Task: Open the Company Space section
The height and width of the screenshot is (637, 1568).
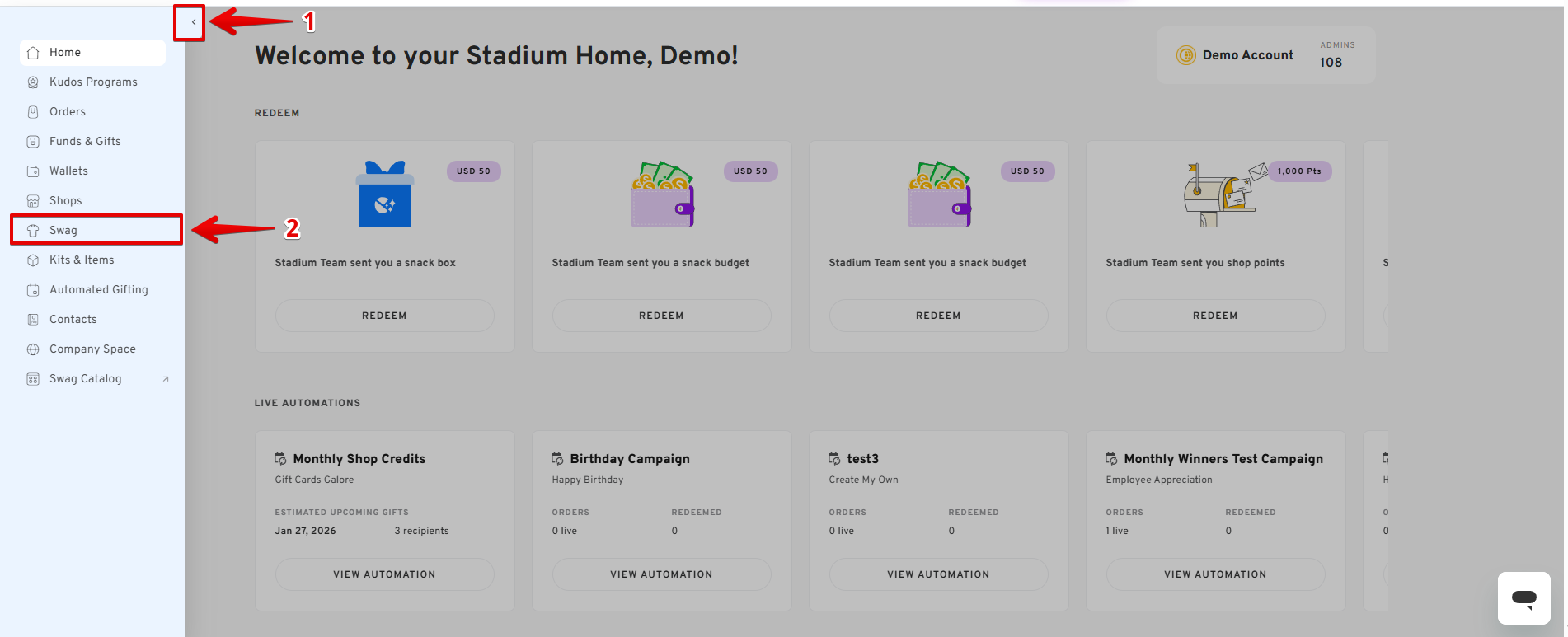Action: (92, 349)
